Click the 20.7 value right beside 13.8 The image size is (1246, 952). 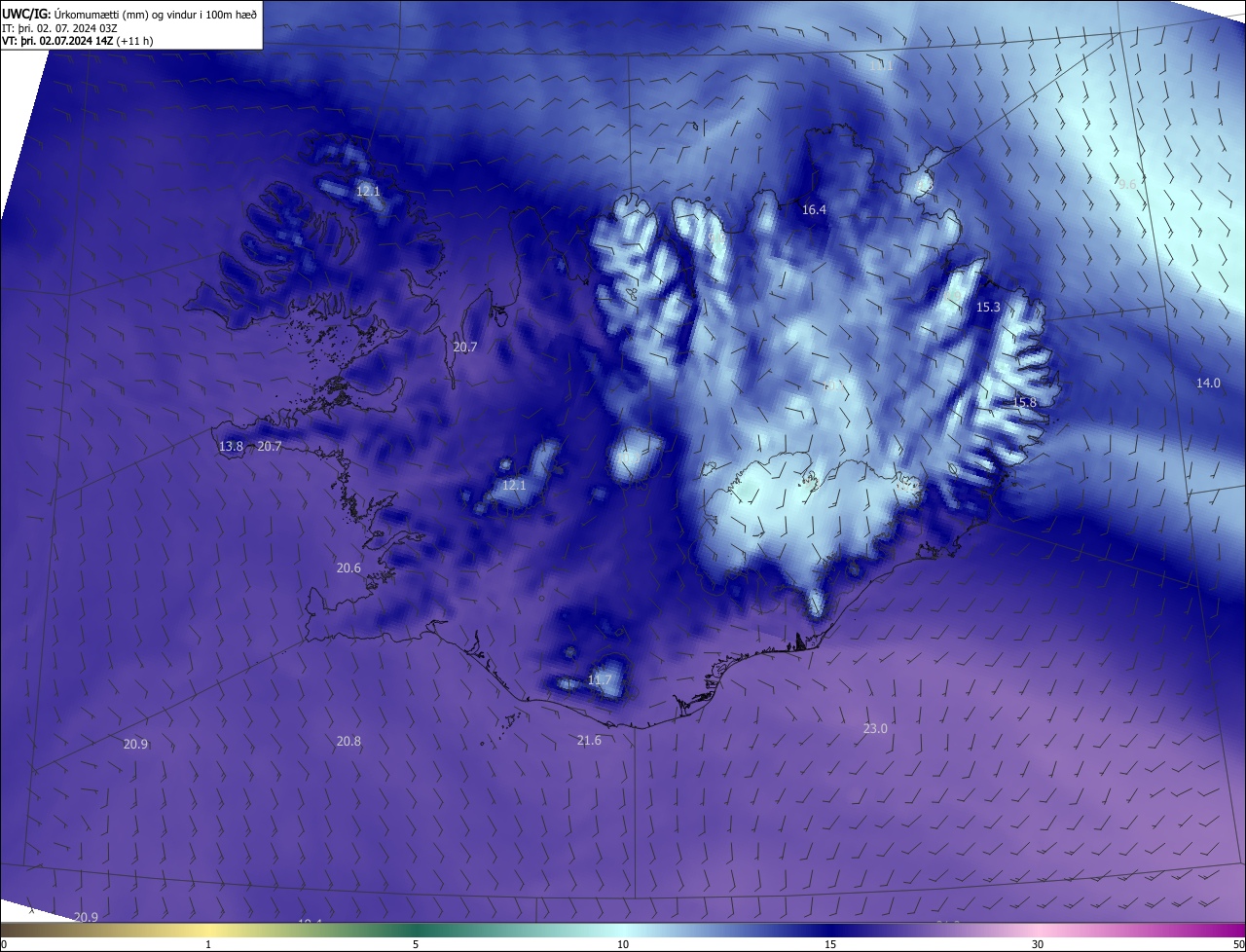coord(269,447)
